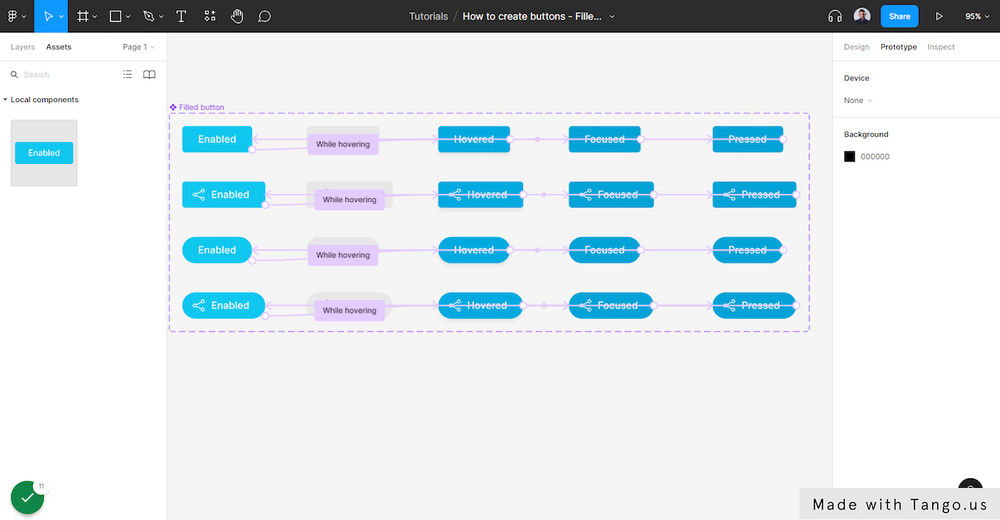
Task: Open the Tutorials project link
Action: tap(428, 16)
